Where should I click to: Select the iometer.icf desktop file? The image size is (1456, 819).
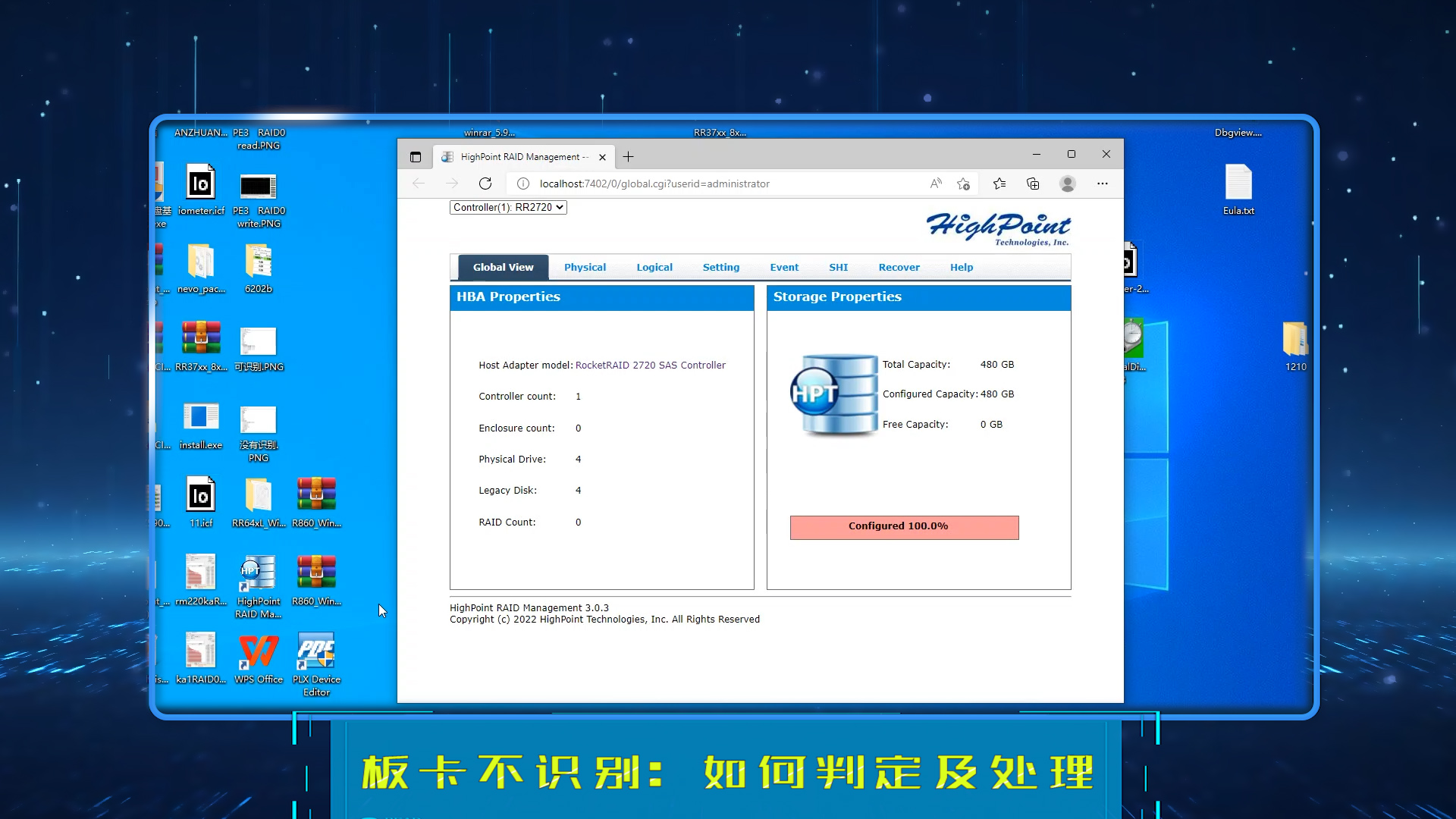click(x=201, y=190)
